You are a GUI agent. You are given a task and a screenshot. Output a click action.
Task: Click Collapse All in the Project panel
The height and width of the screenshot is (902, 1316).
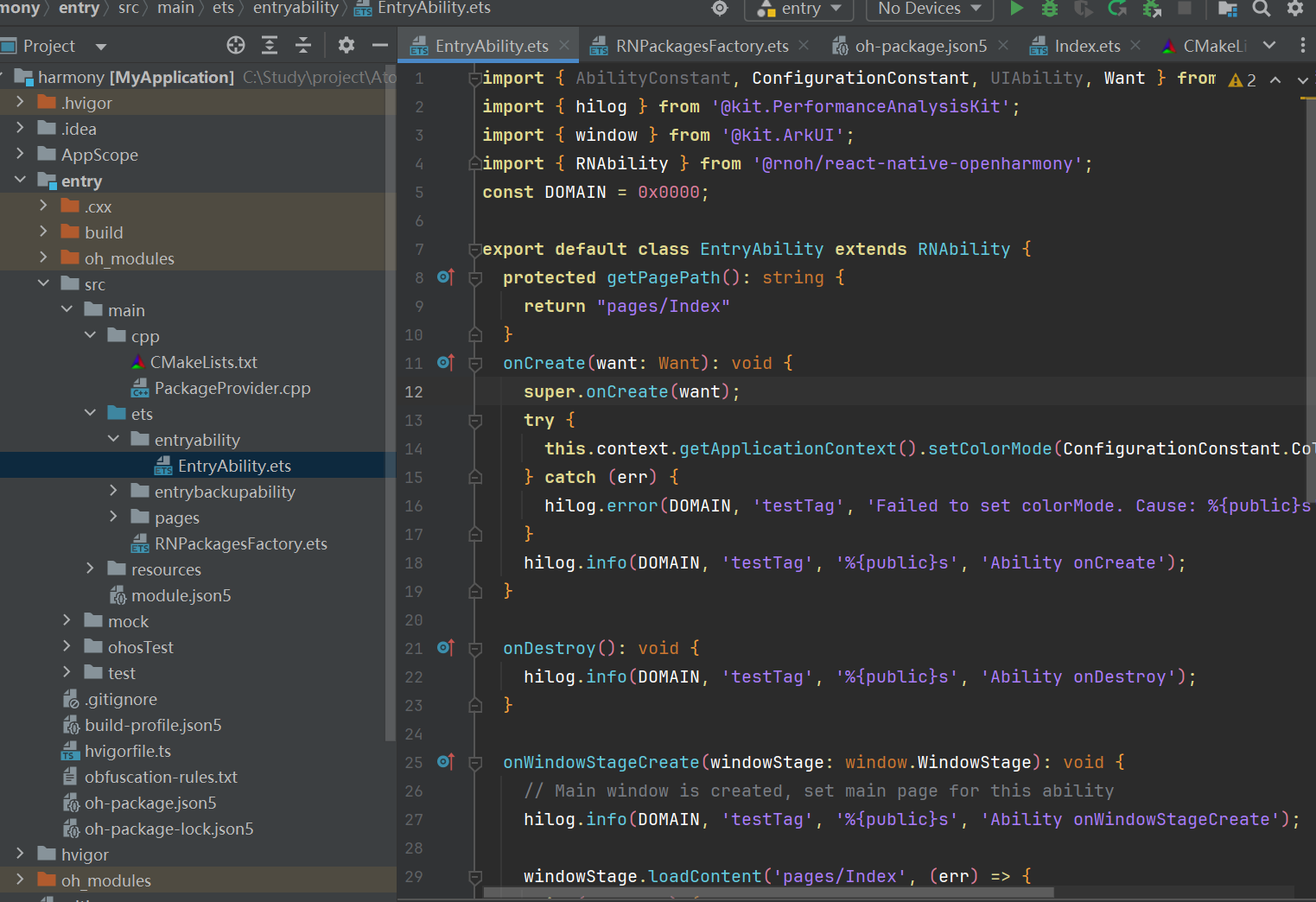tap(303, 46)
